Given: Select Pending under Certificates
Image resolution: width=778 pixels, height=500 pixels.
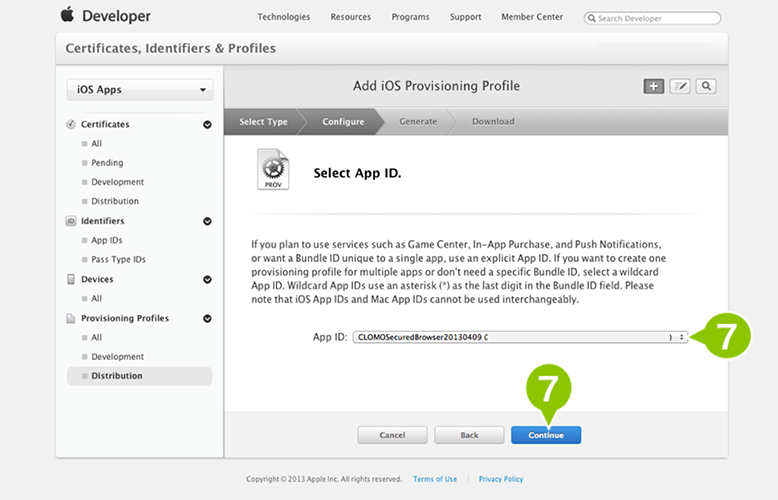Looking at the screenshot, I should click(107, 163).
